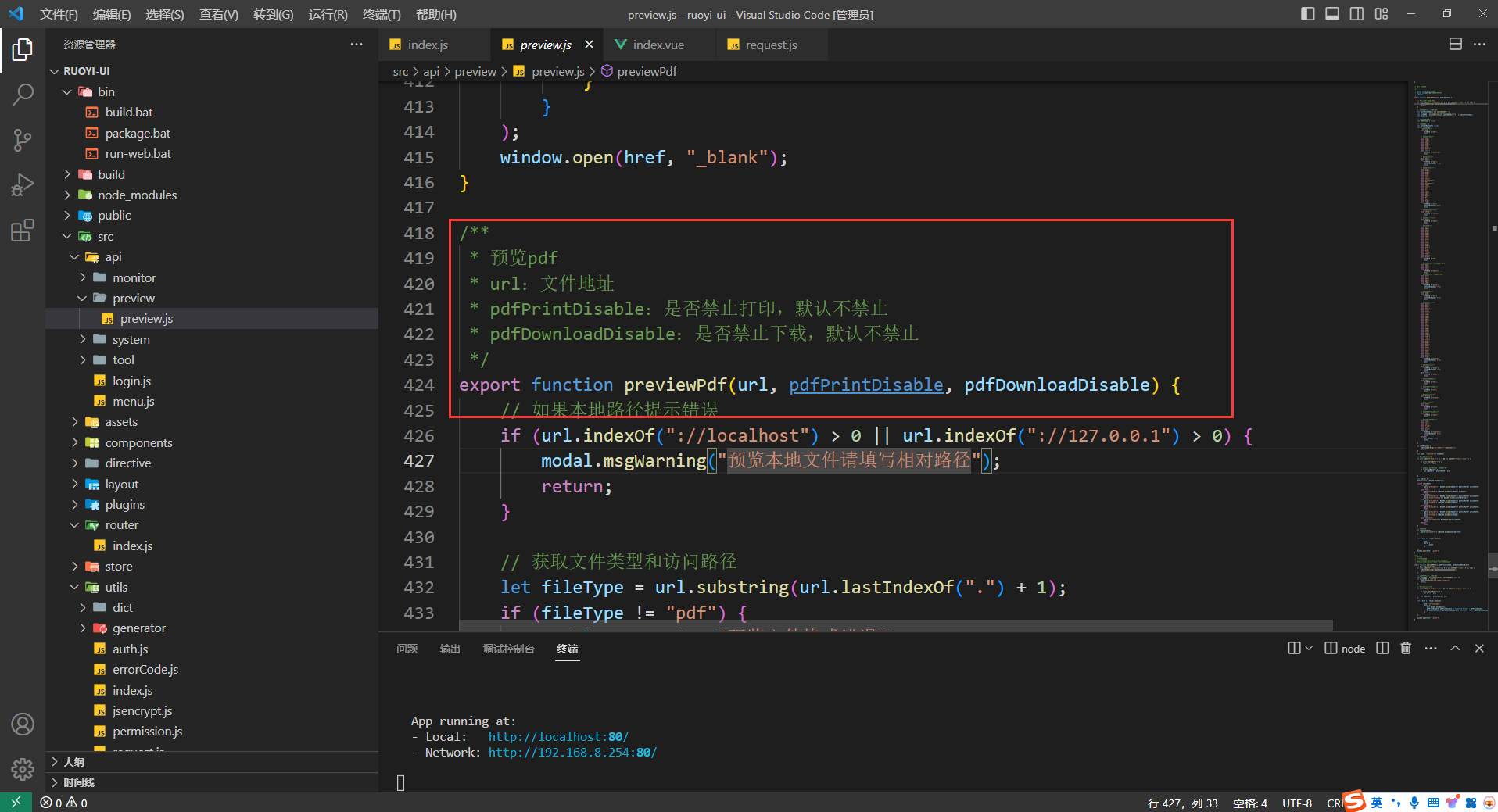This screenshot has width=1498, height=812.
Task: Select the node terminal instance
Action: (1345, 648)
